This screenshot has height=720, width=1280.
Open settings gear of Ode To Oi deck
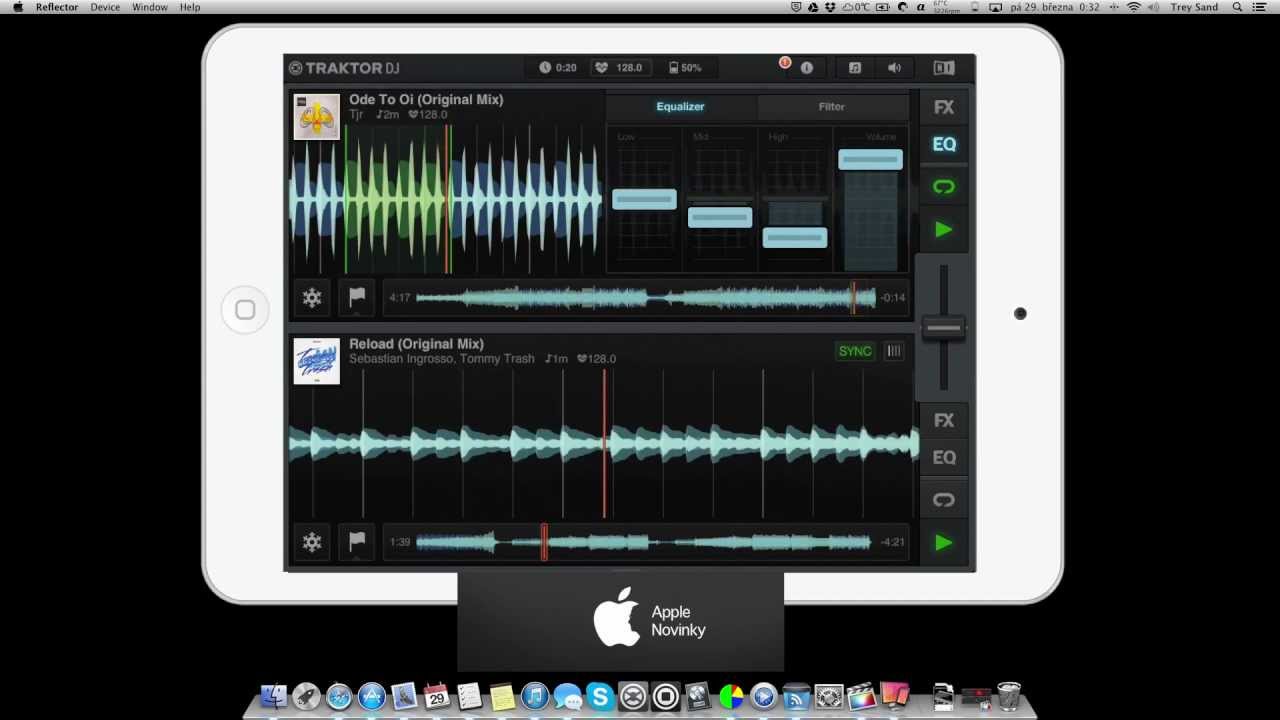312,297
